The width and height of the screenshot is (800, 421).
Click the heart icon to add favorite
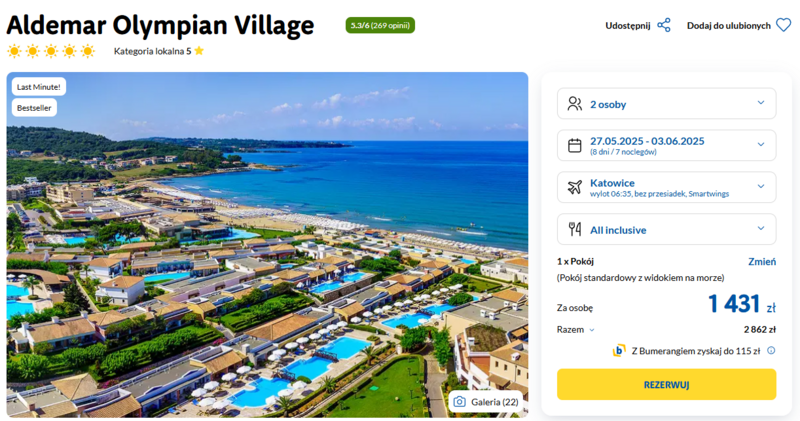click(x=784, y=25)
